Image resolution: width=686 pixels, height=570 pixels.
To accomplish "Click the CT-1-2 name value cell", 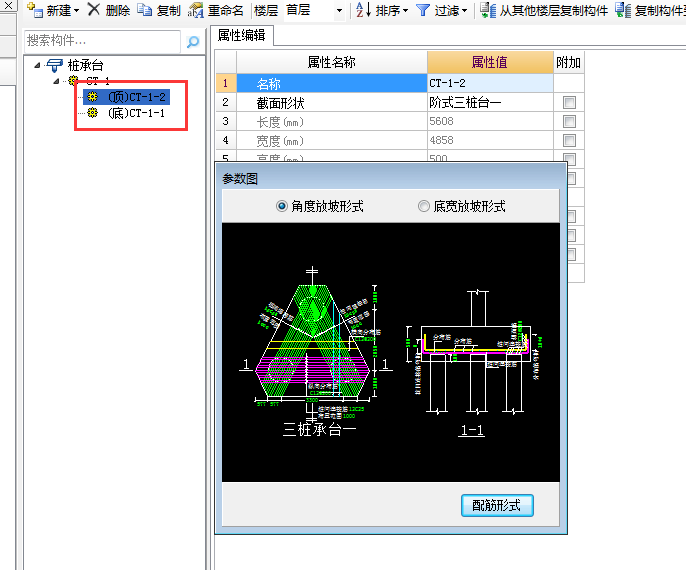I will pyautogui.click(x=490, y=83).
